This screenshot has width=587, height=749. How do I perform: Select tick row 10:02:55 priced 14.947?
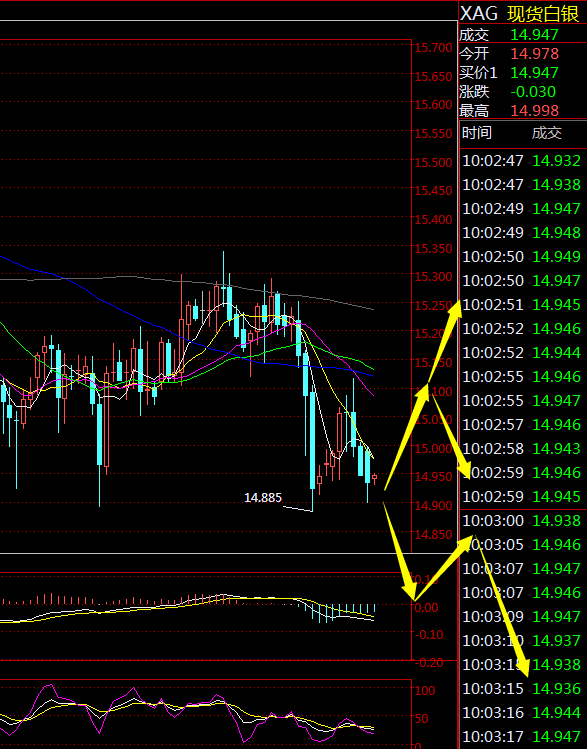click(522, 401)
